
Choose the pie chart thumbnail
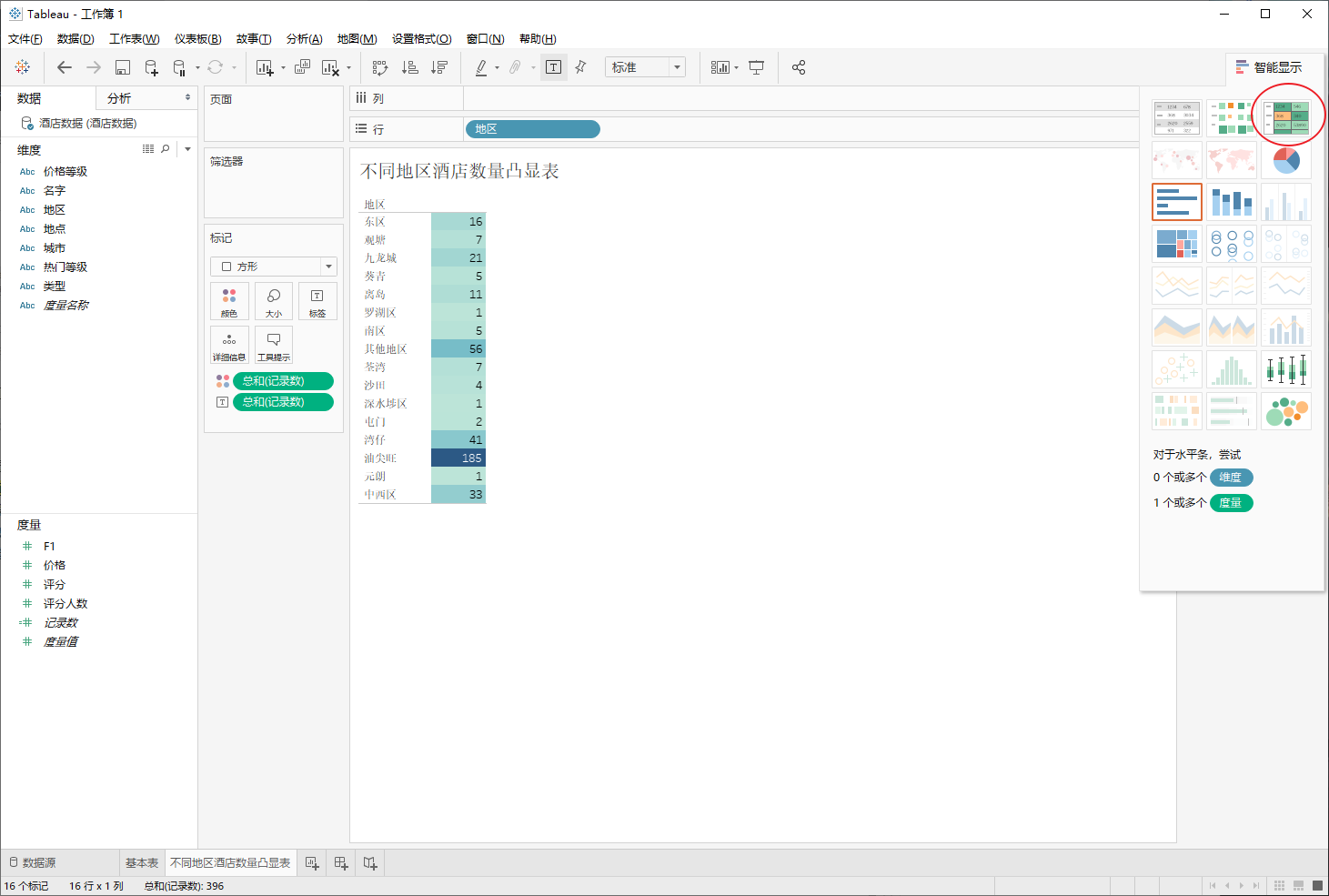pos(1286,160)
